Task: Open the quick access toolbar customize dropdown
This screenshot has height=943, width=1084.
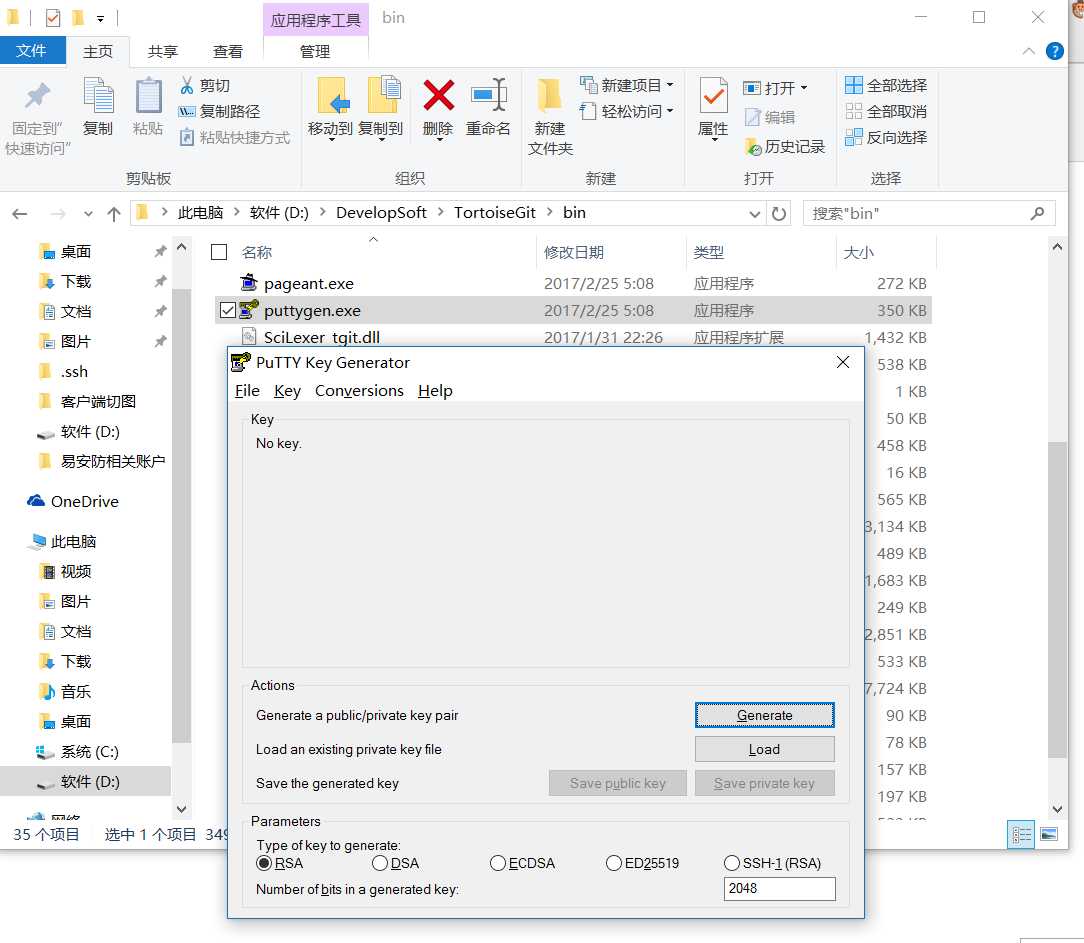Action: (100, 19)
